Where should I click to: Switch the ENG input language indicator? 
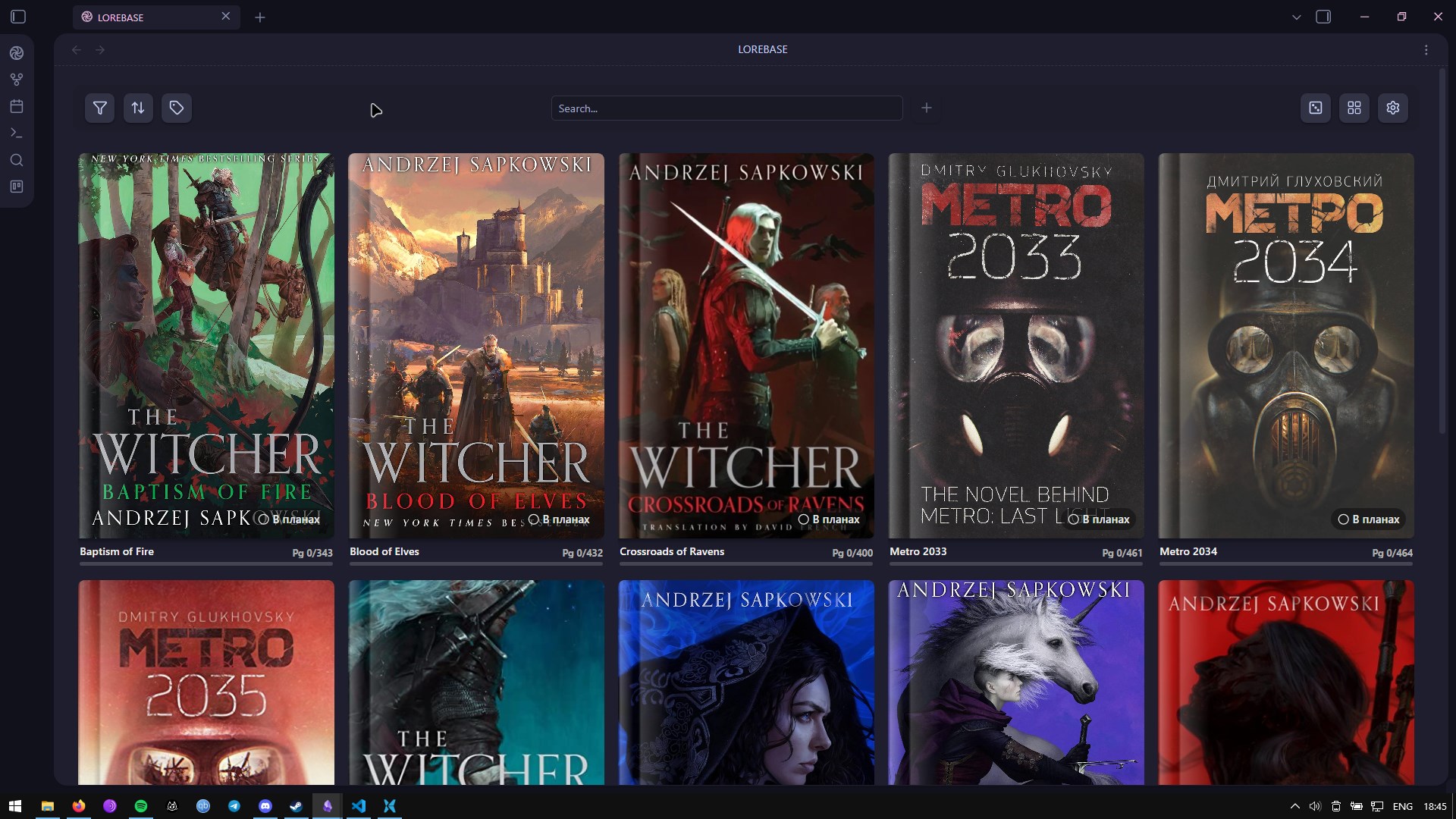click(1403, 806)
